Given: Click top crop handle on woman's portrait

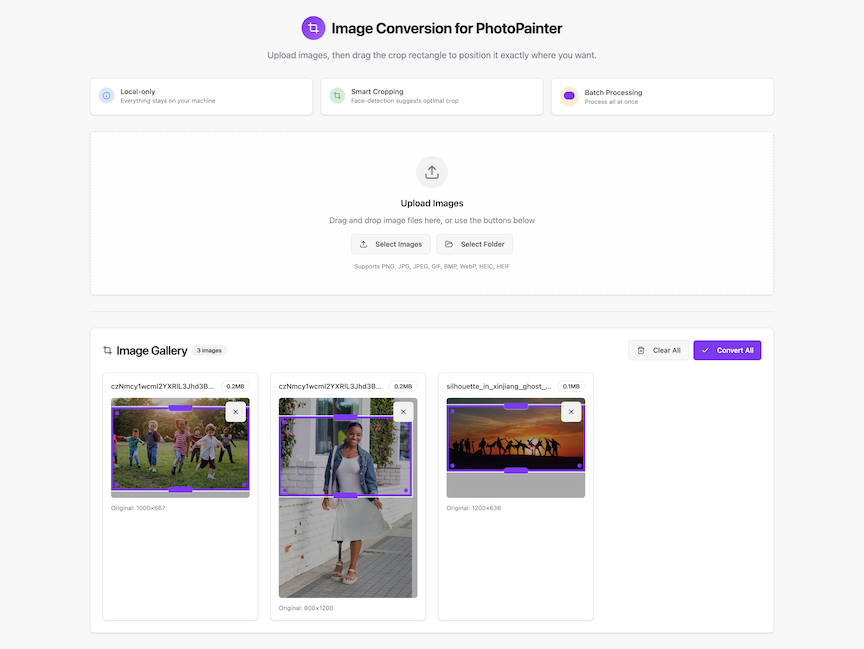Looking at the screenshot, I should 345,416.
